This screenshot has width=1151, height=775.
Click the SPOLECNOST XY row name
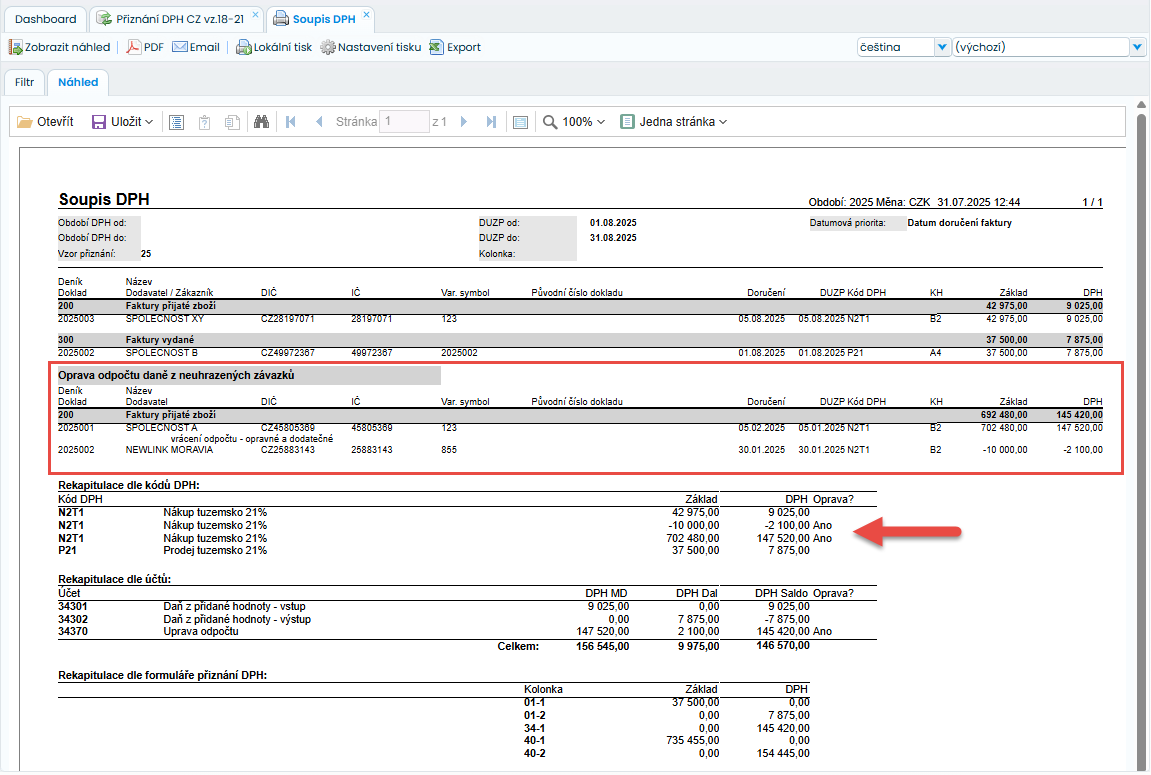tap(164, 319)
